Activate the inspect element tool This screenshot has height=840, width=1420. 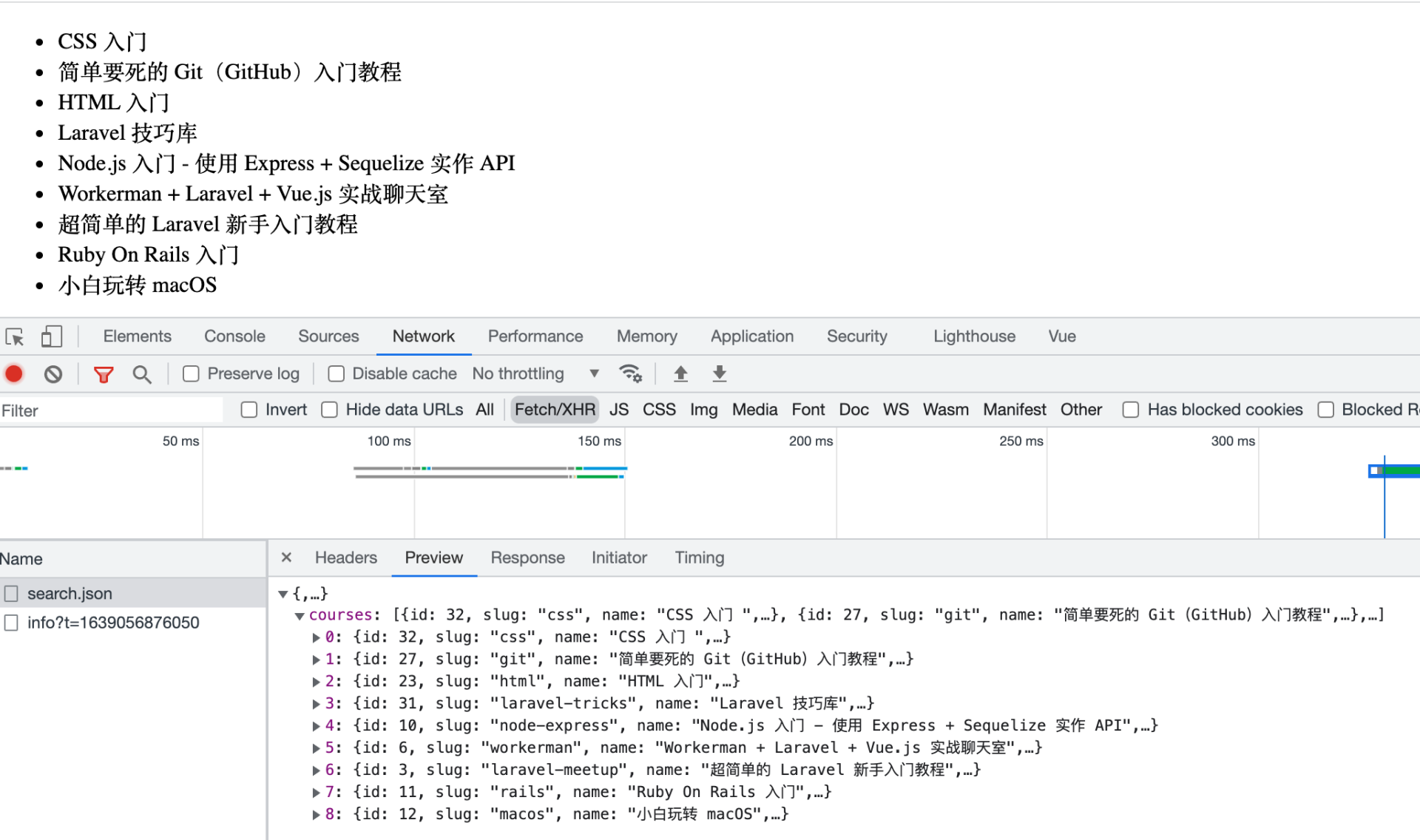click(x=13, y=336)
